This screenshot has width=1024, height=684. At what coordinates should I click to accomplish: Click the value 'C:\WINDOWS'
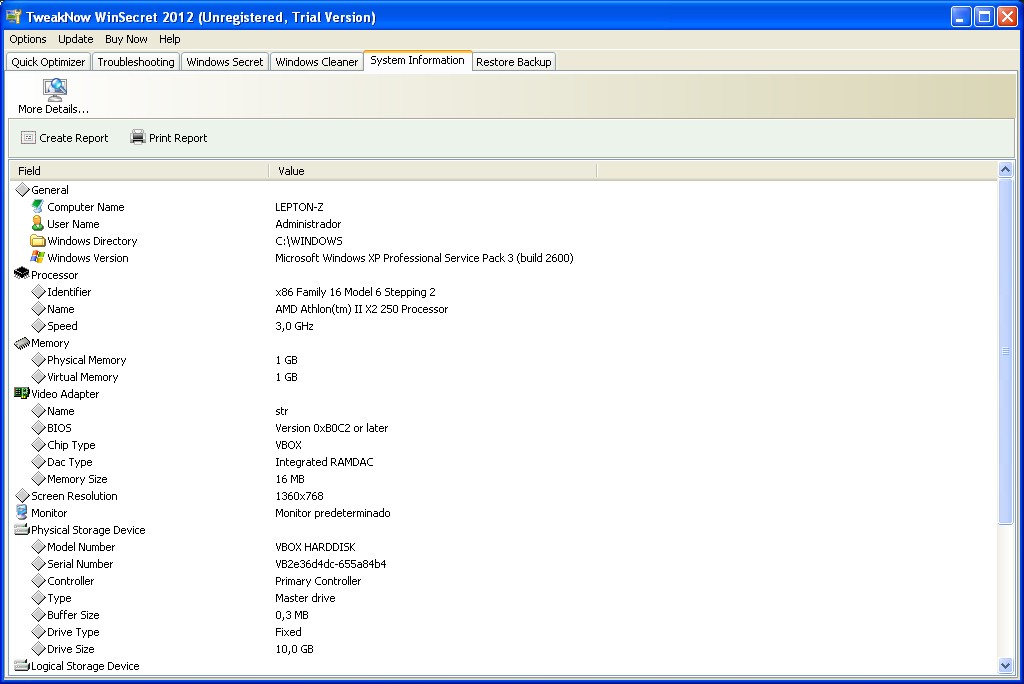click(x=309, y=241)
